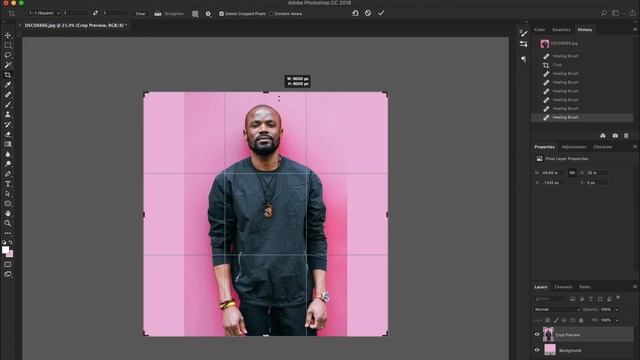
Task: Toggle the layer filter on/off switch
Action: 618,298
